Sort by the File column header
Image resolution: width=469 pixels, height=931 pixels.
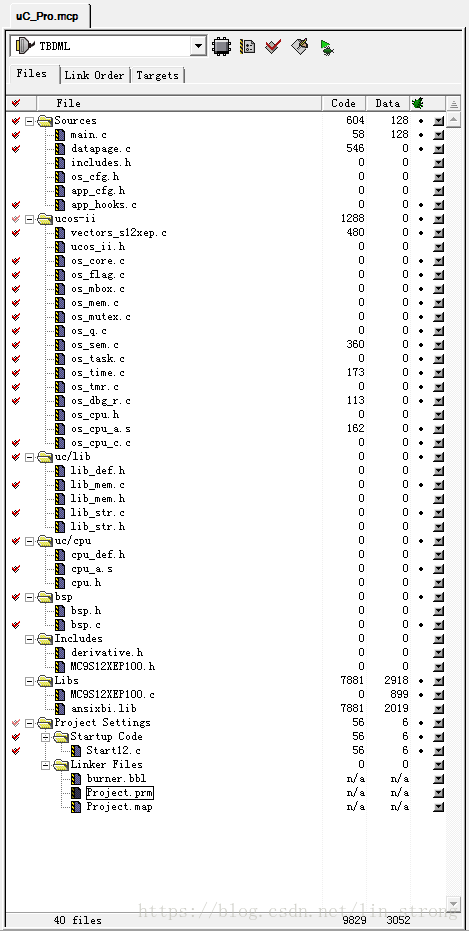179,103
